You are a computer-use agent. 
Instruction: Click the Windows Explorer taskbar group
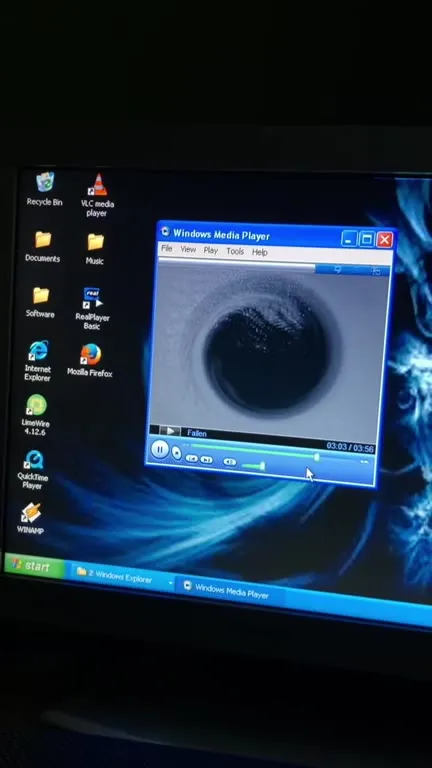119,576
